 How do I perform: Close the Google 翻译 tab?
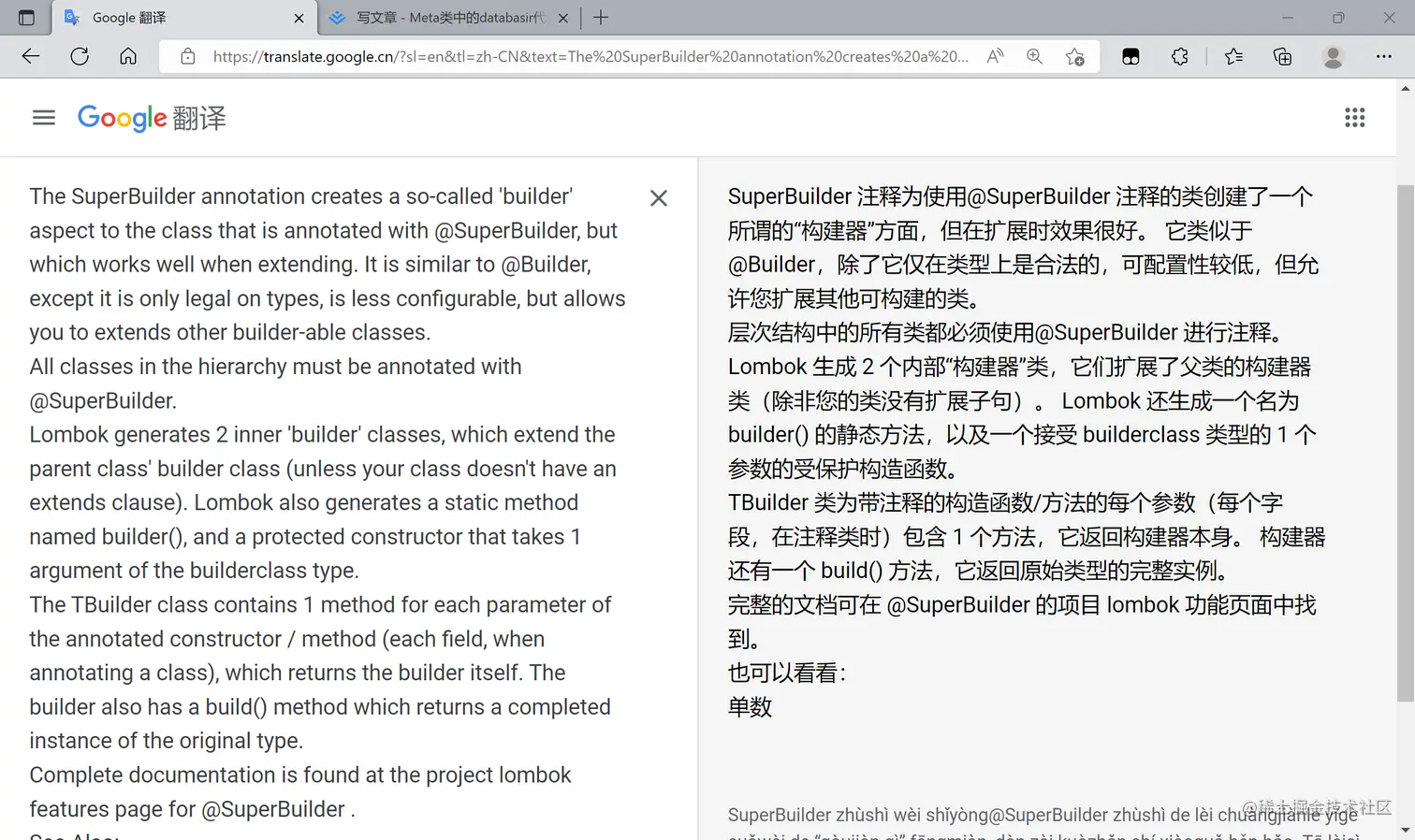tap(299, 18)
